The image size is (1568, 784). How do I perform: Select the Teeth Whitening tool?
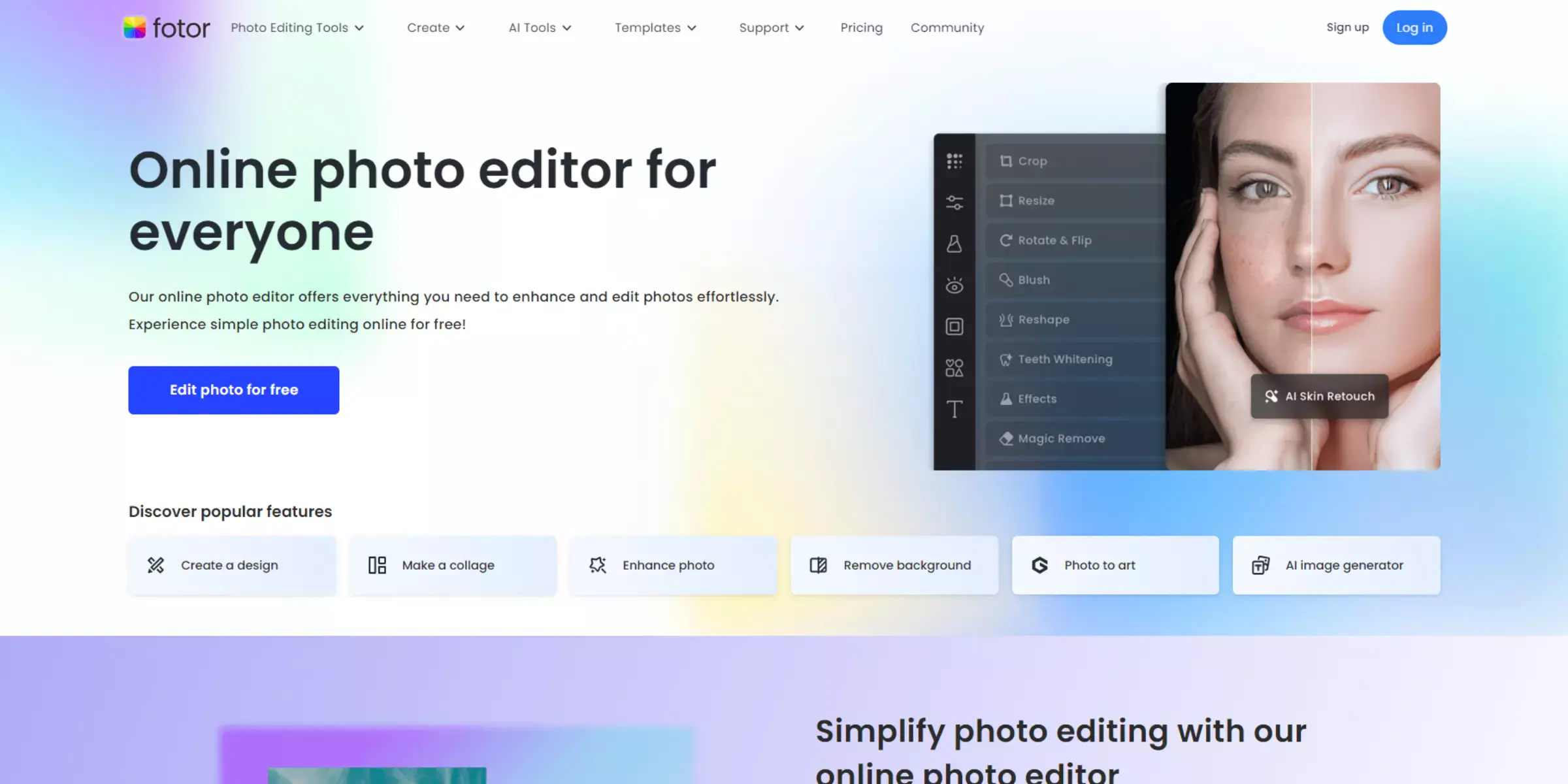coord(1065,358)
